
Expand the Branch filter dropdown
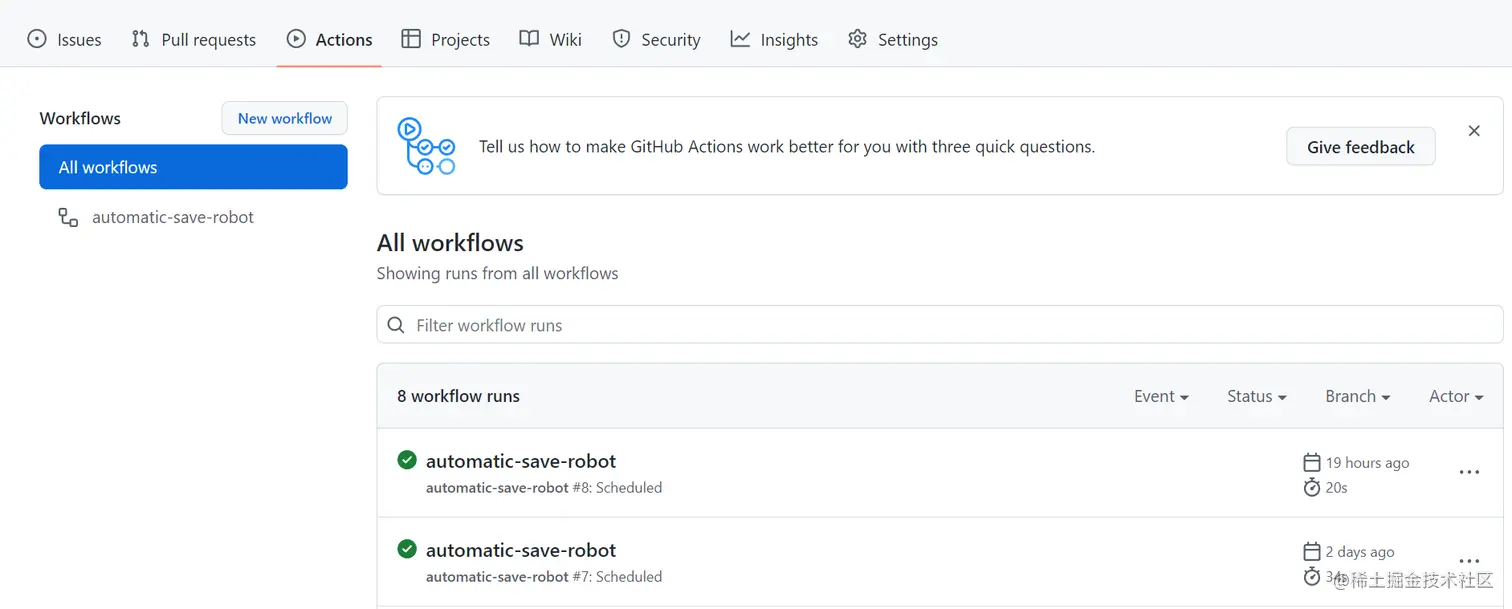click(1358, 396)
